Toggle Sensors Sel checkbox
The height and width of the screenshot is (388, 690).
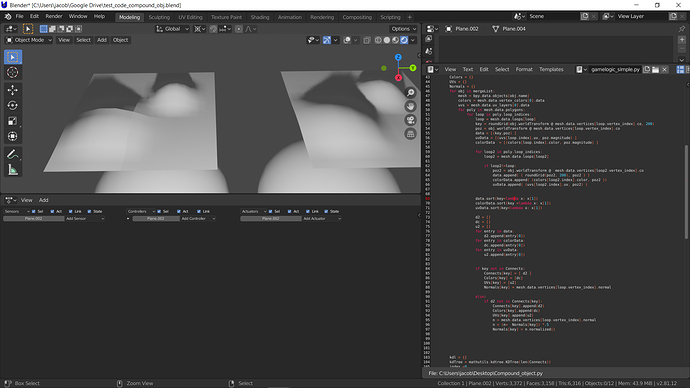[x=34, y=212]
